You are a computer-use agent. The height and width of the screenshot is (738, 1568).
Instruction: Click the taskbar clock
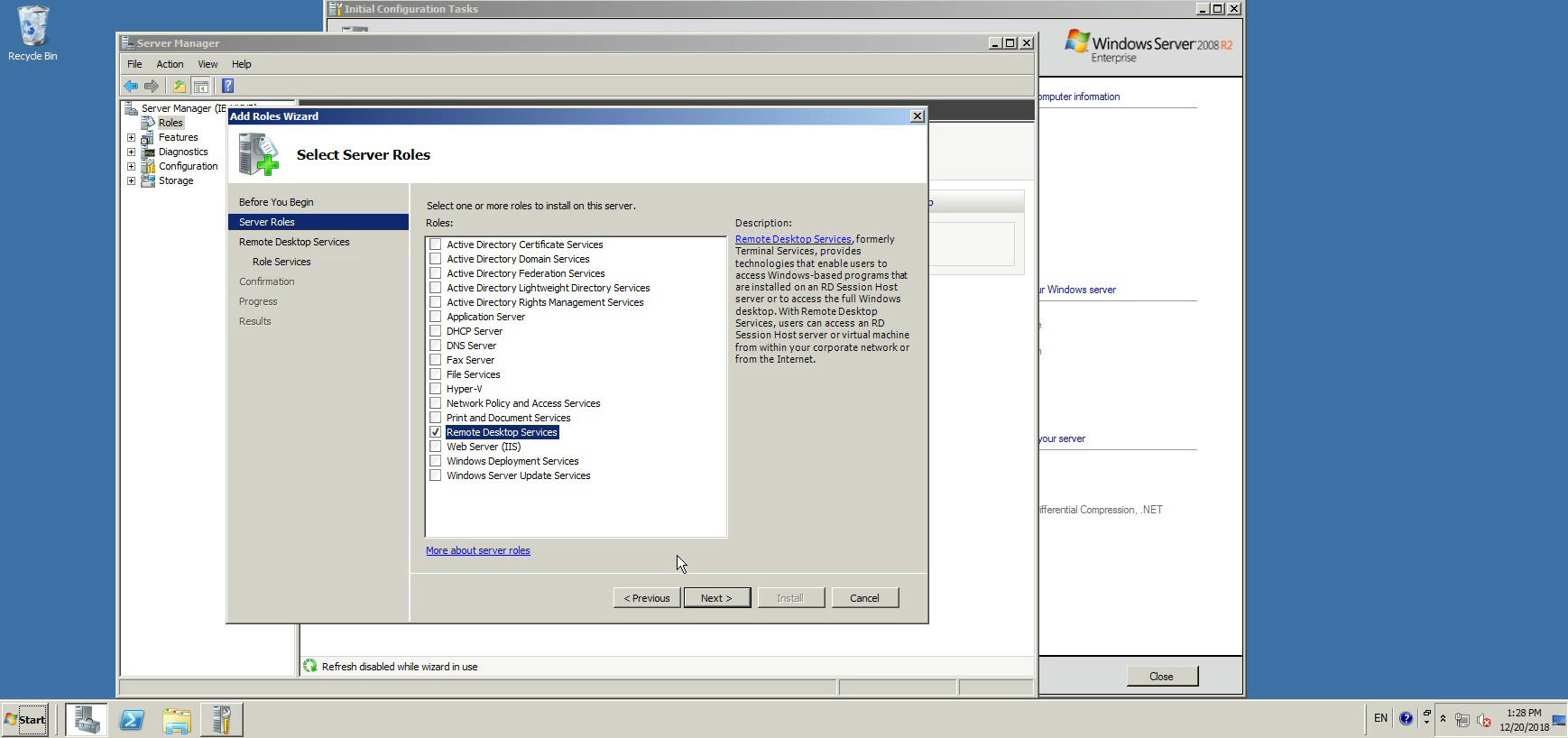click(x=1524, y=720)
